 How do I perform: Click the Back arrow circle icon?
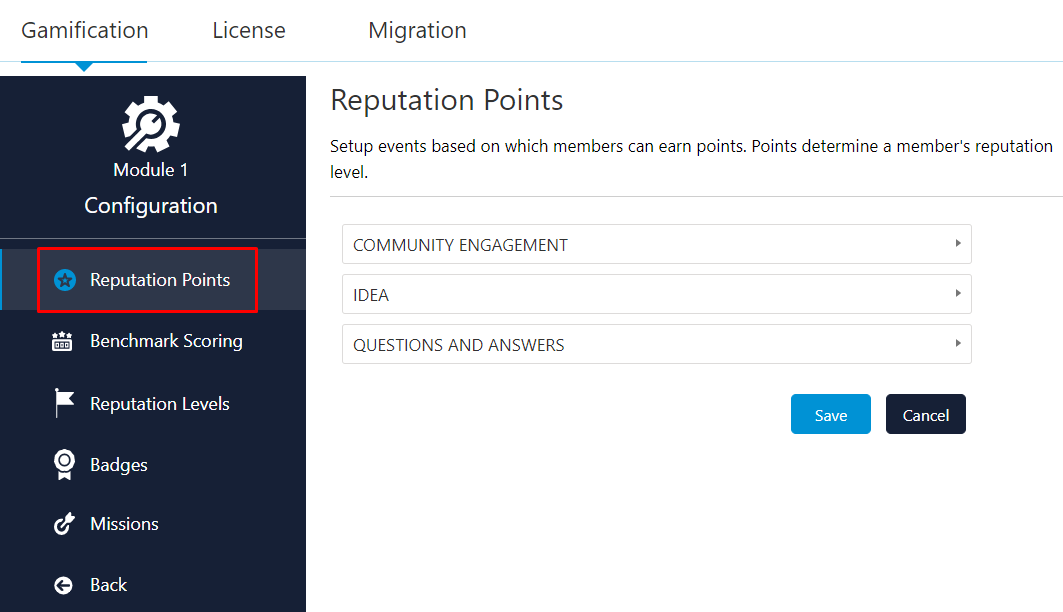(x=63, y=585)
